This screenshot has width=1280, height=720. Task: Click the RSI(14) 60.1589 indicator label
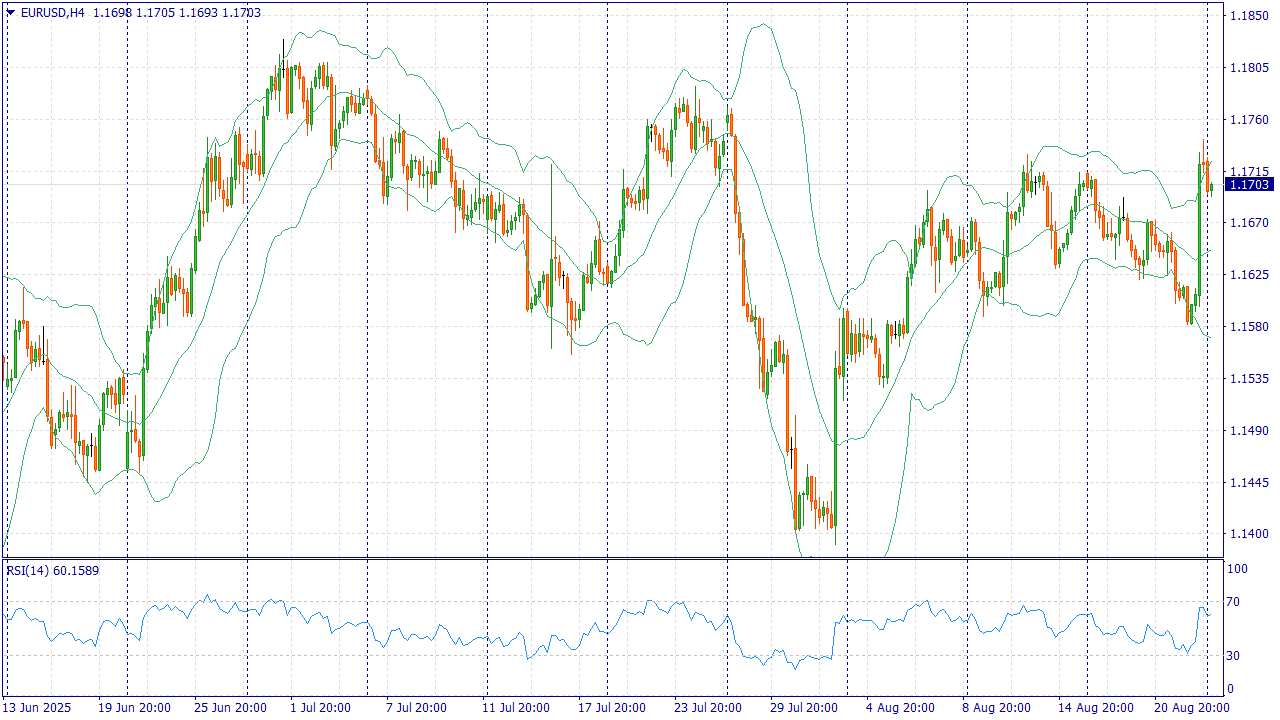tap(53, 570)
